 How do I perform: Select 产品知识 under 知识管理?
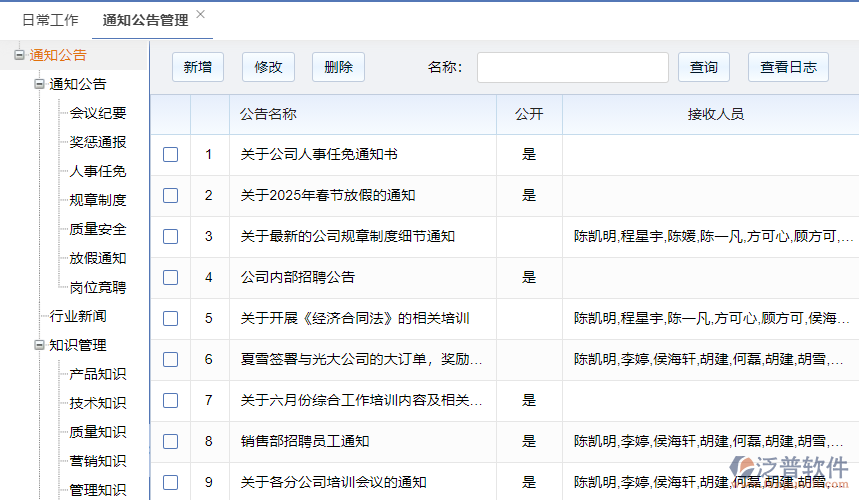(98, 375)
